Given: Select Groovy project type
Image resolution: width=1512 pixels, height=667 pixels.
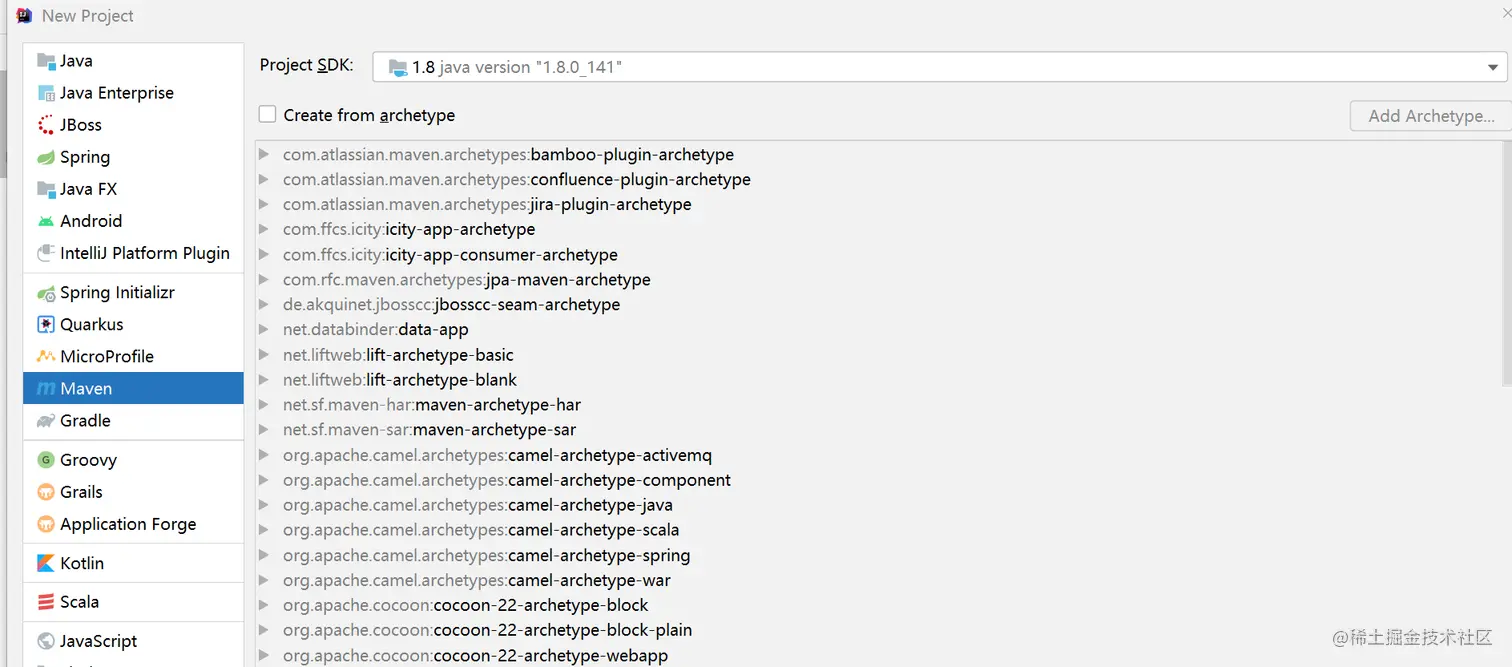Looking at the screenshot, I should click(133, 460).
